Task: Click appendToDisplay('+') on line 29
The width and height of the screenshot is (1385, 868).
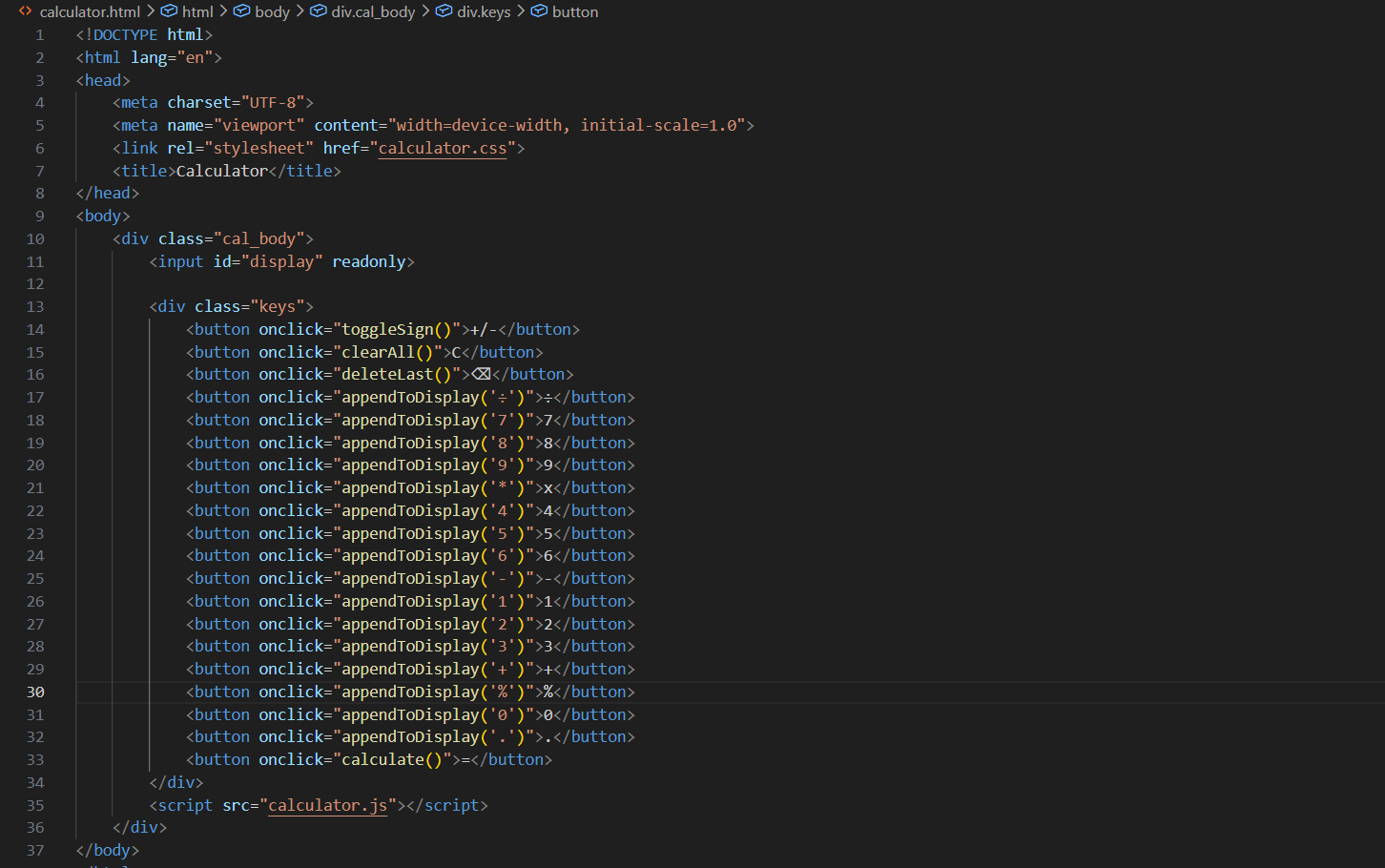Action: coord(433,669)
